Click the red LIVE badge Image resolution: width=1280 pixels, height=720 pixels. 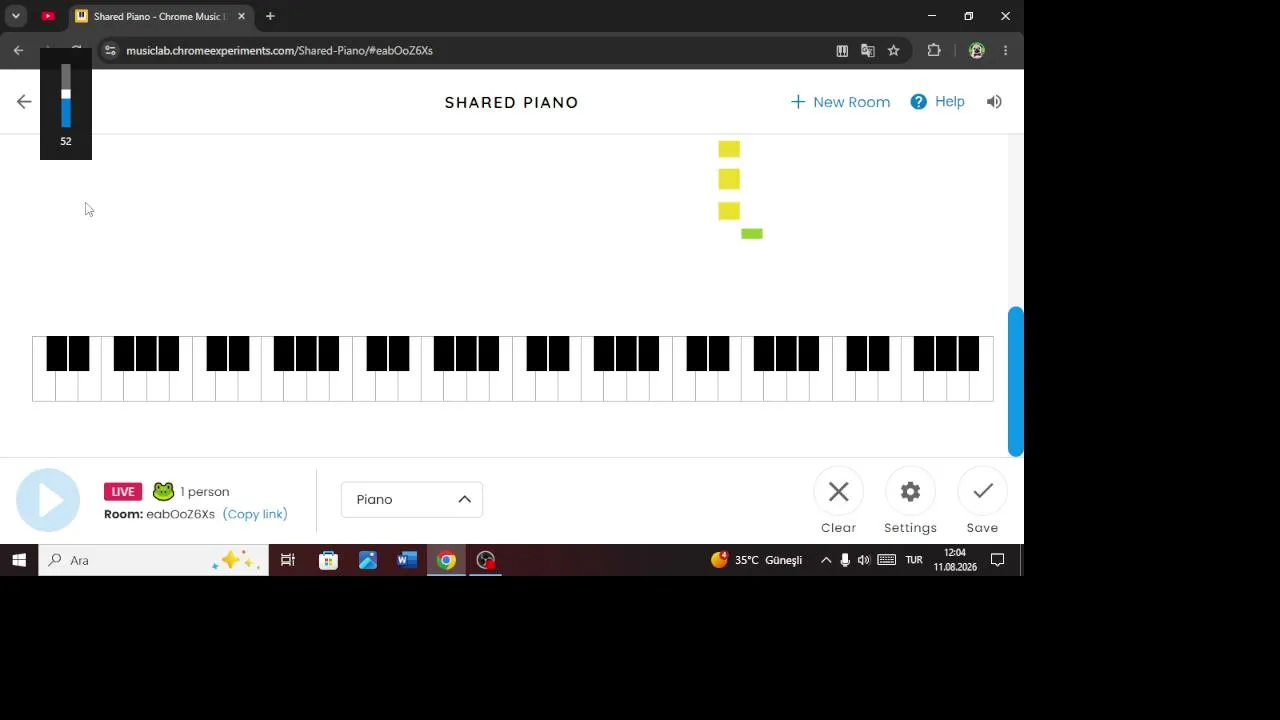tap(123, 492)
